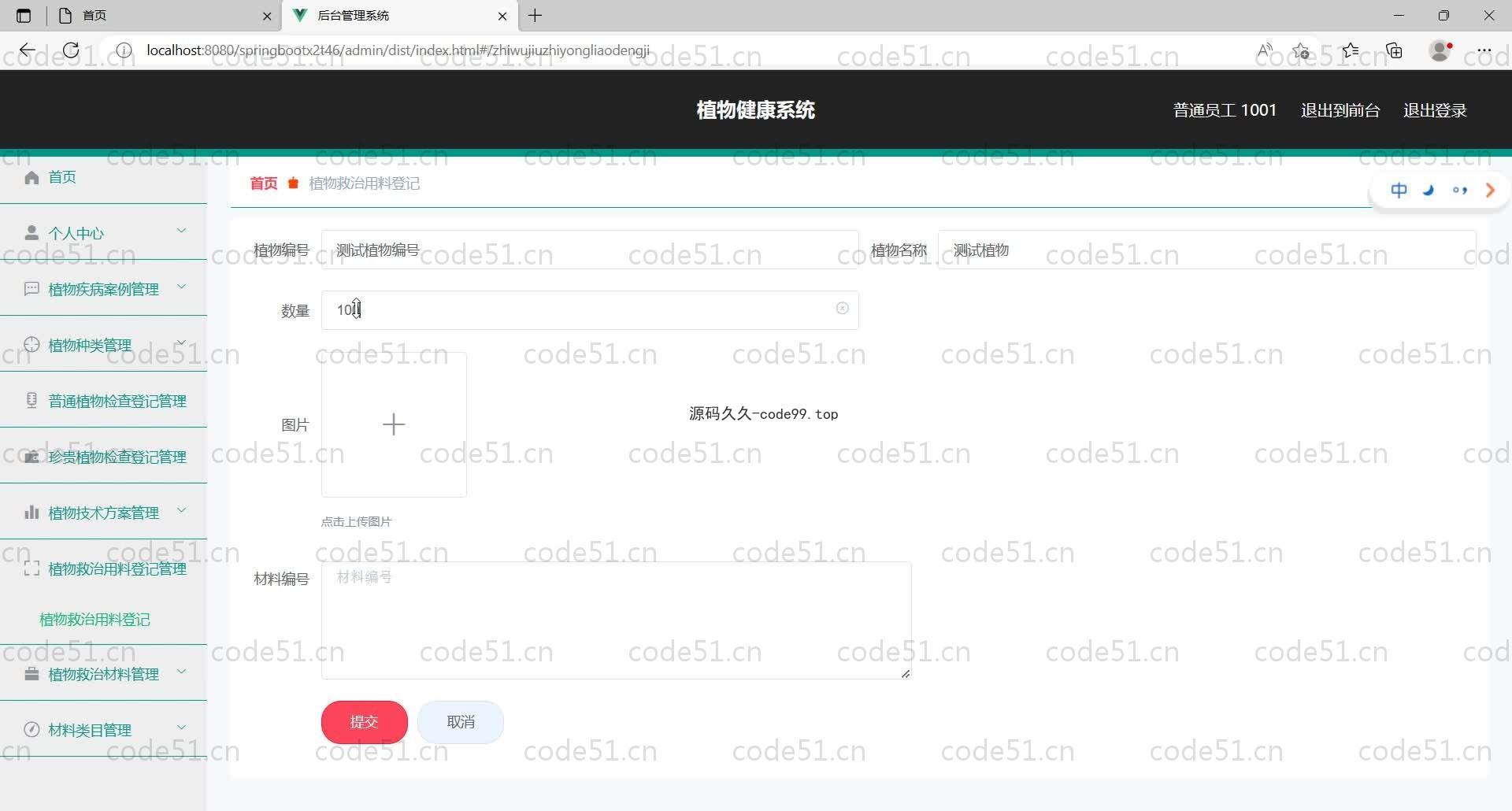Image resolution: width=1512 pixels, height=811 pixels.
Task: Submit the form with 提交
Action: click(x=365, y=722)
